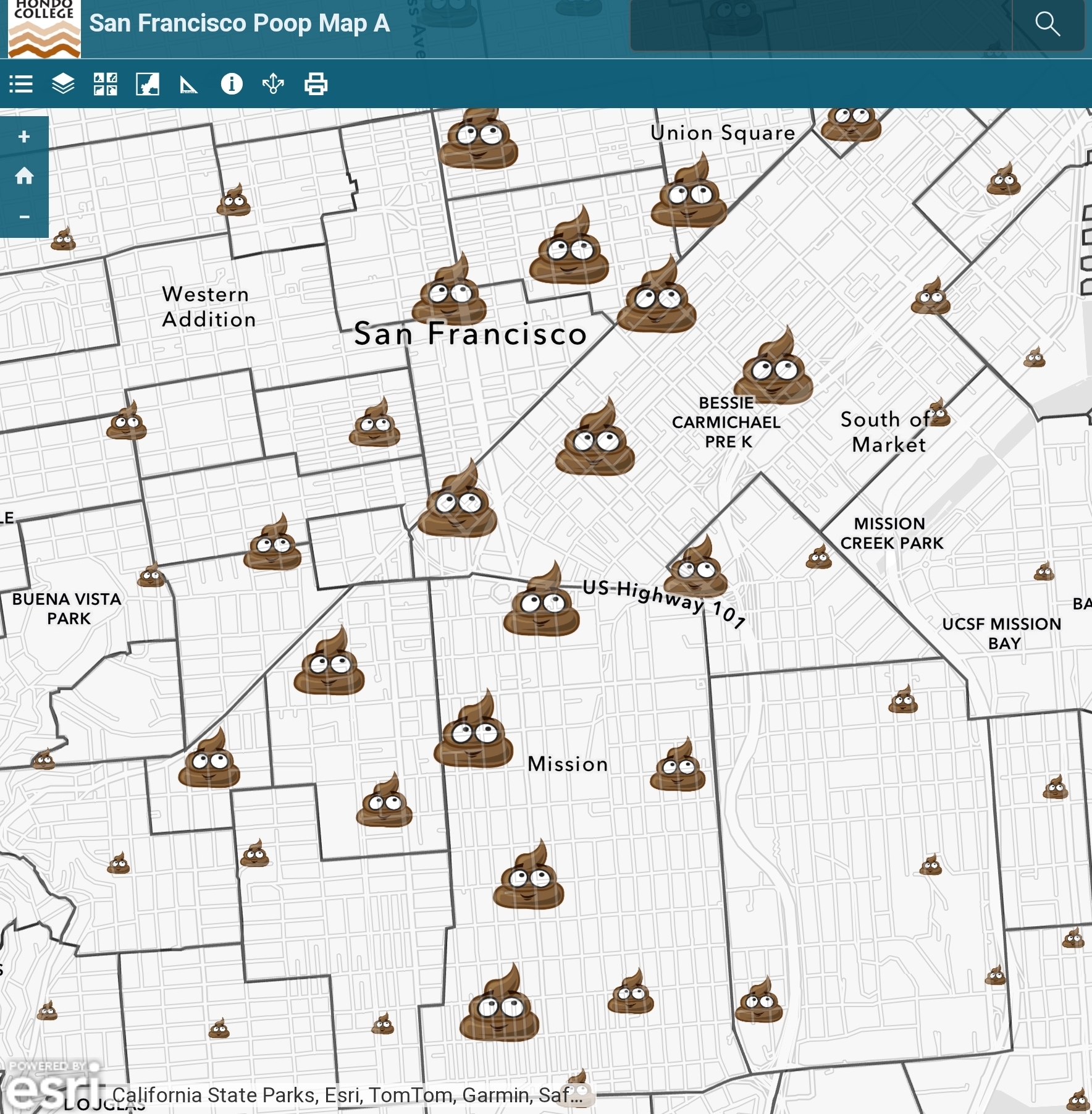Screen dimensions: 1092x1114
Task: Open the Print widget
Action: pyautogui.click(x=316, y=84)
